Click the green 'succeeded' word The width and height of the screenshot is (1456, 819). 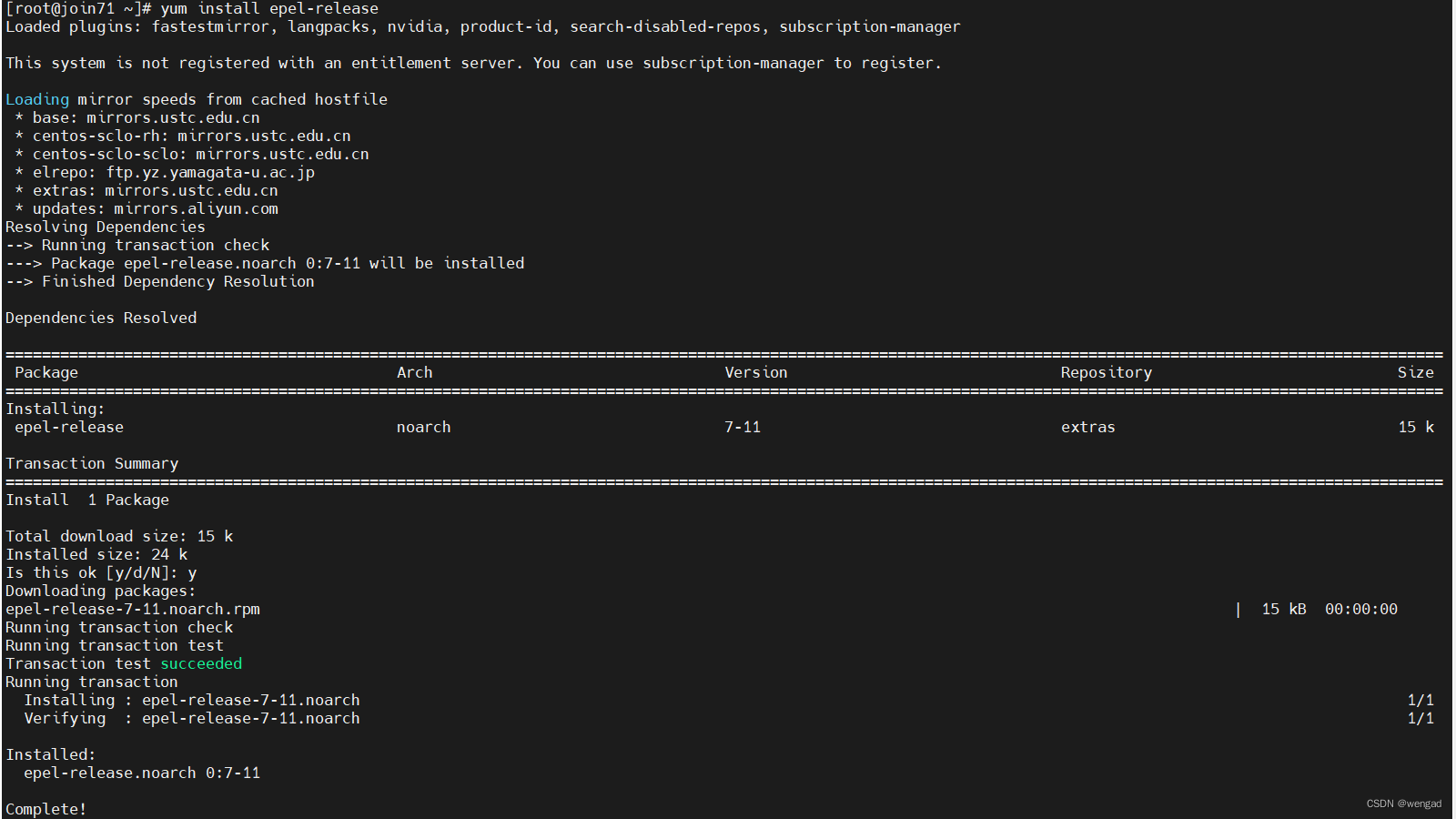tap(201, 664)
